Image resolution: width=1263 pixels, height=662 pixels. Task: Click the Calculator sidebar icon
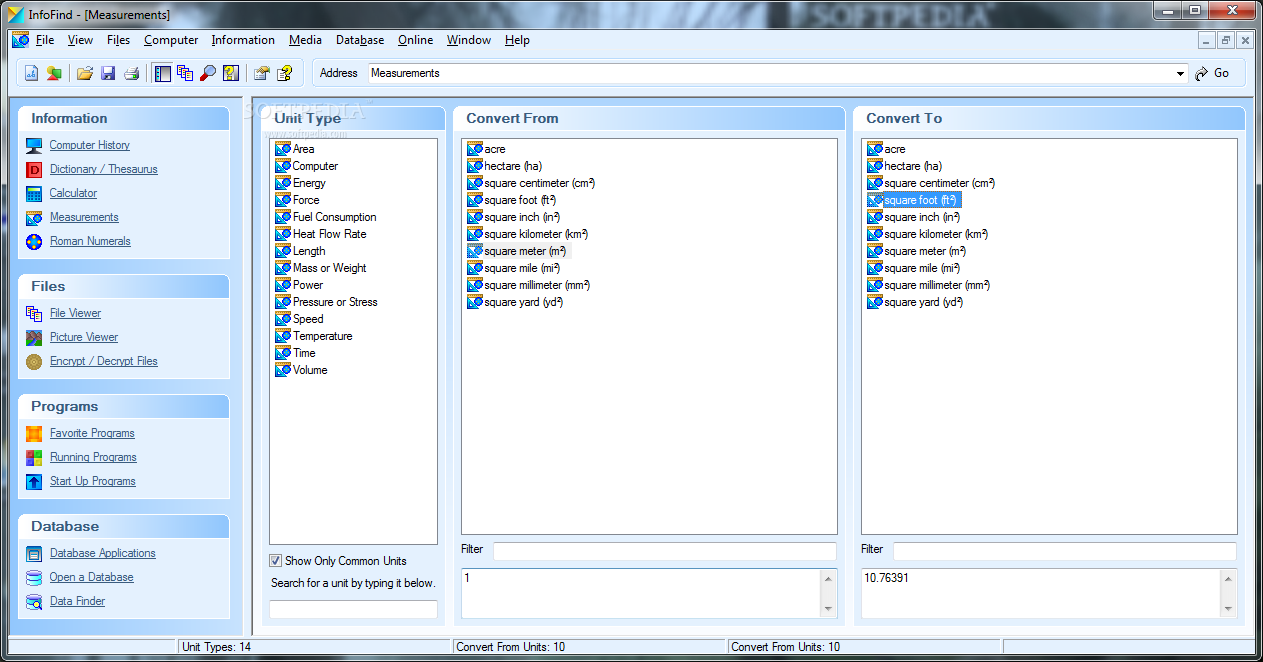click(x=34, y=193)
